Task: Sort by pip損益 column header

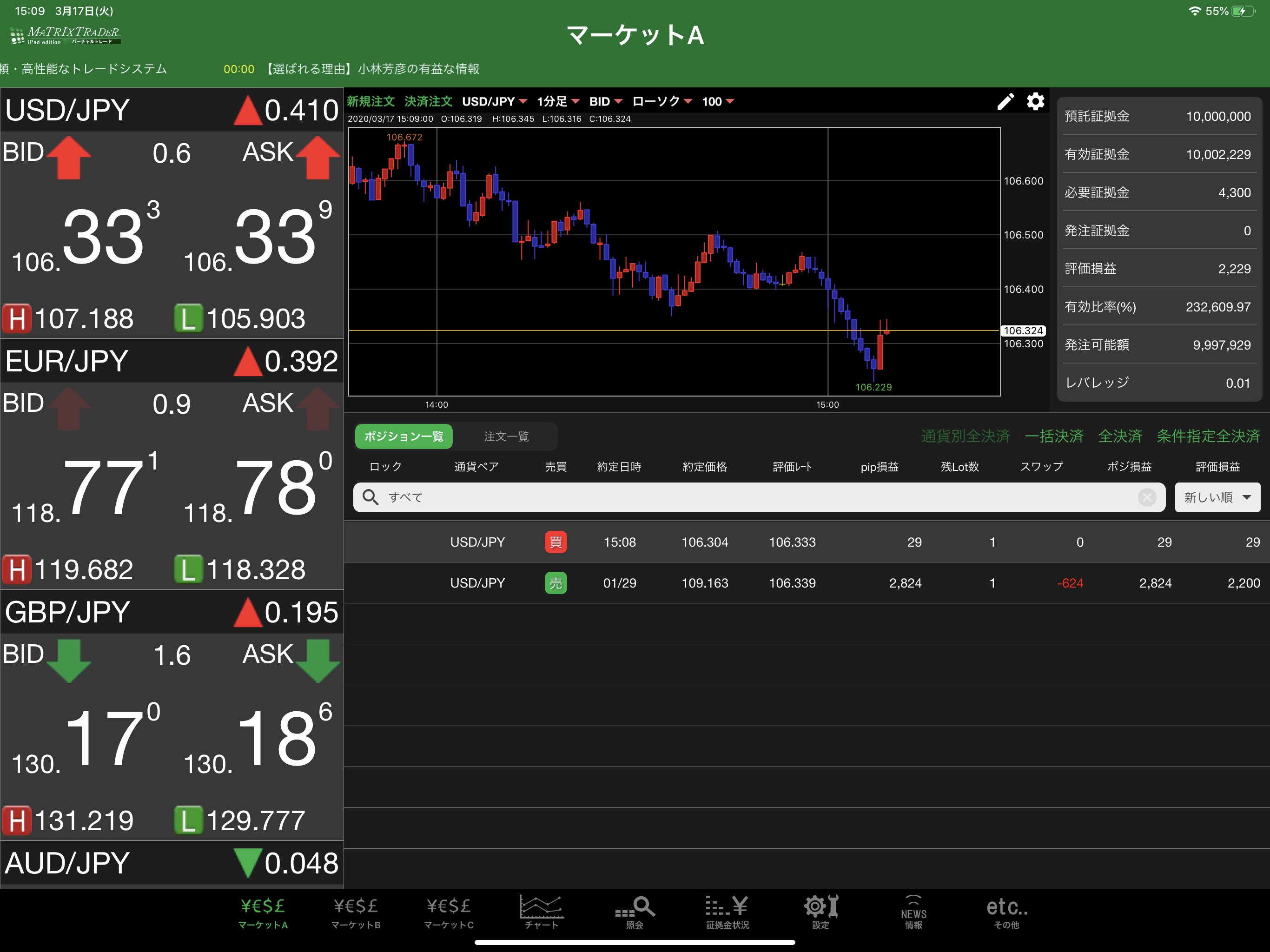Action: [879, 467]
